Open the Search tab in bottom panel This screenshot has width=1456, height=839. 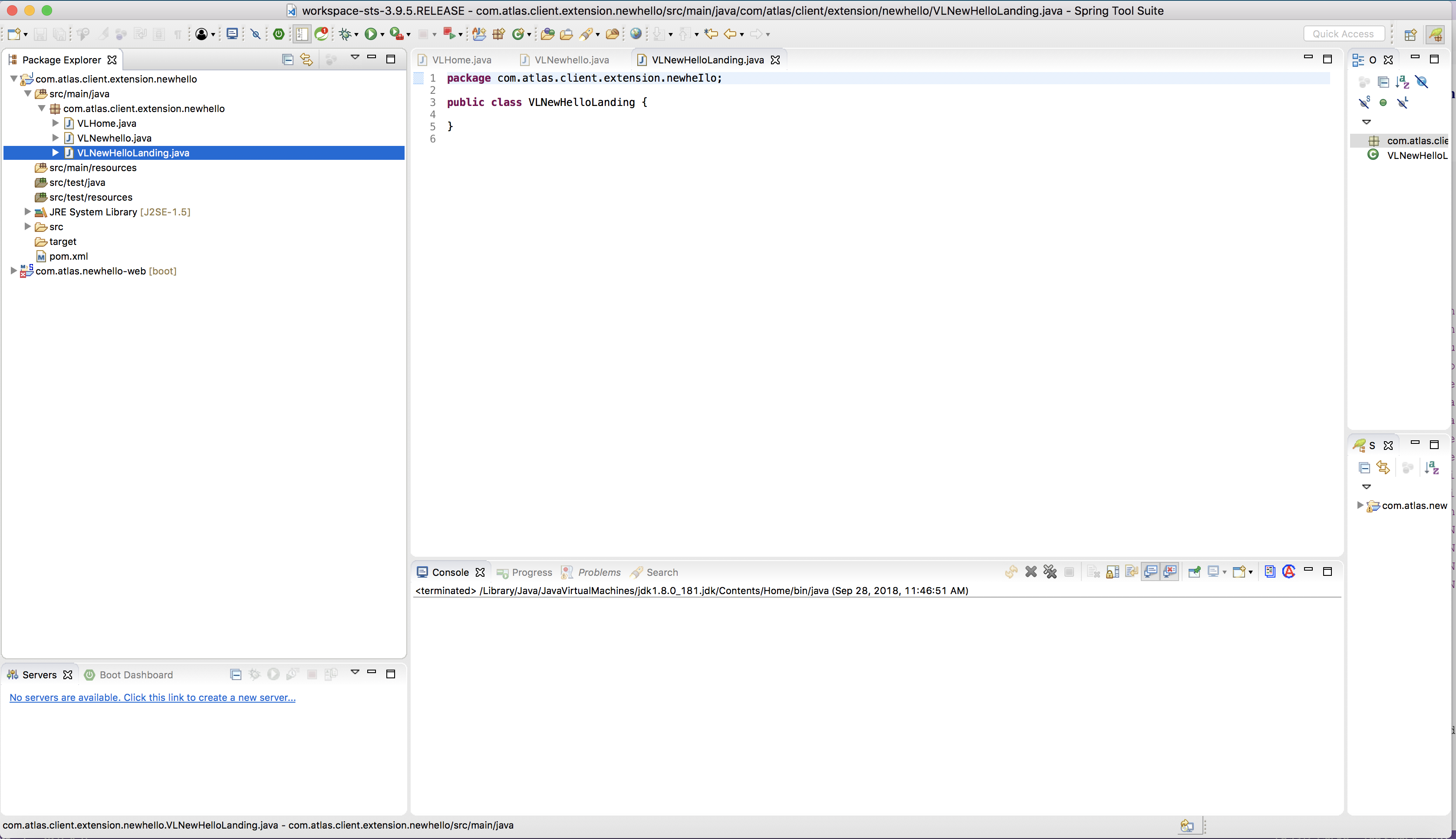(654, 572)
